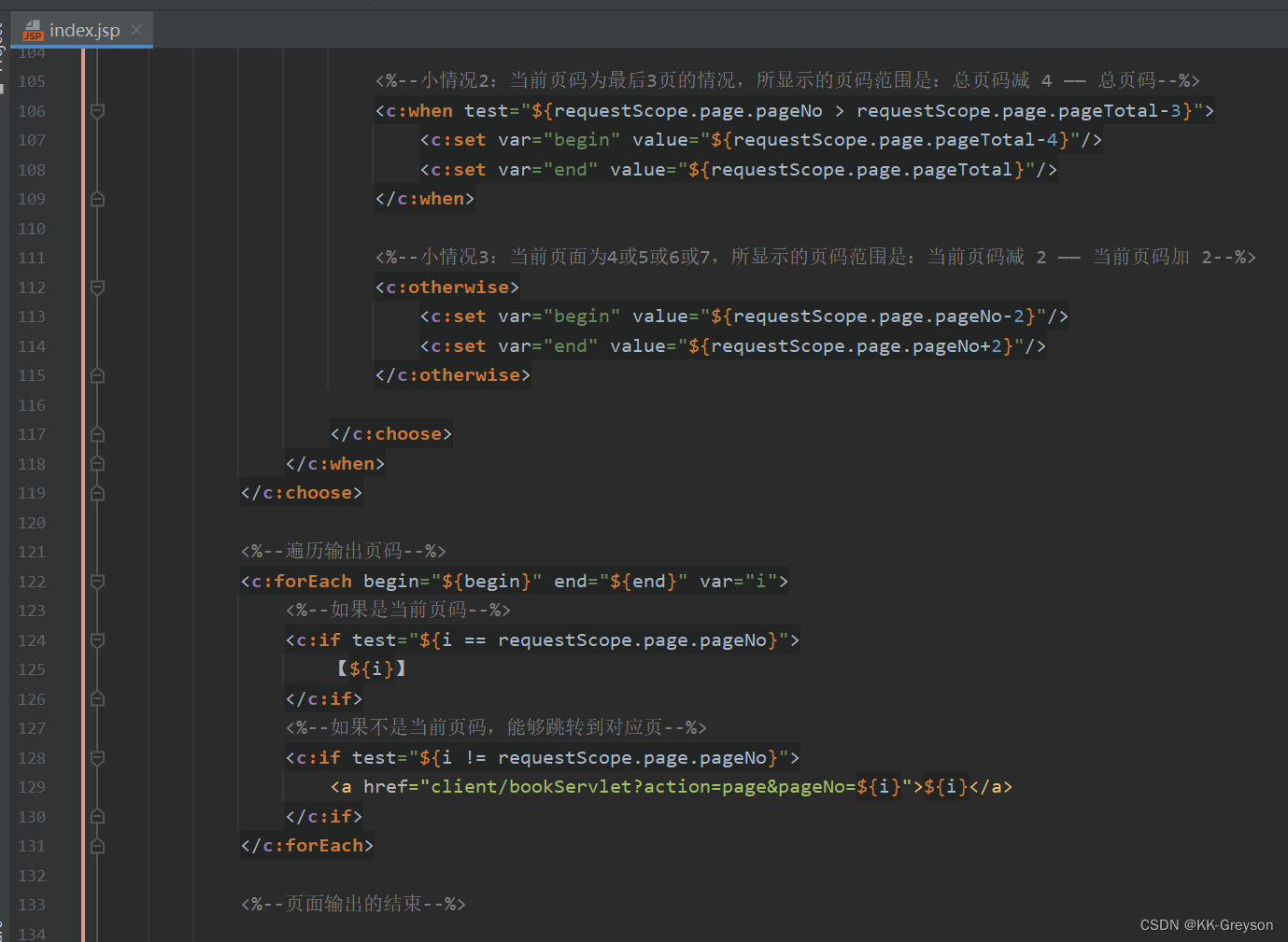Click the JSP file icon on index.jsp tab

pyautogui.click(x=33, y=30)
